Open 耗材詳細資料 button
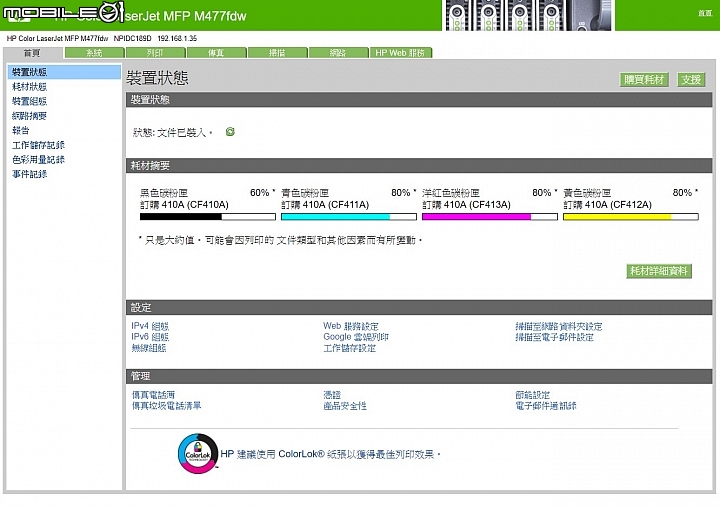This screenshot has height=508, width=720. click(659, 271)
